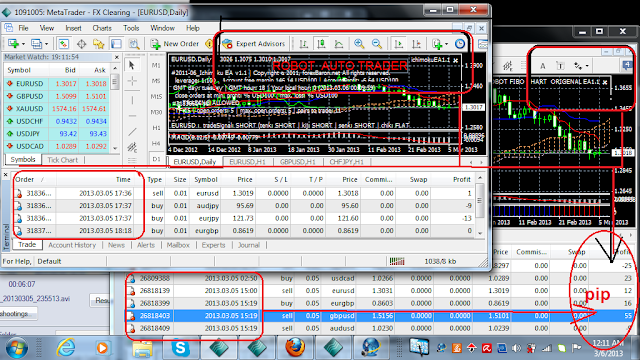Open Internet Explorer from the taskbar

pos(65,348)
